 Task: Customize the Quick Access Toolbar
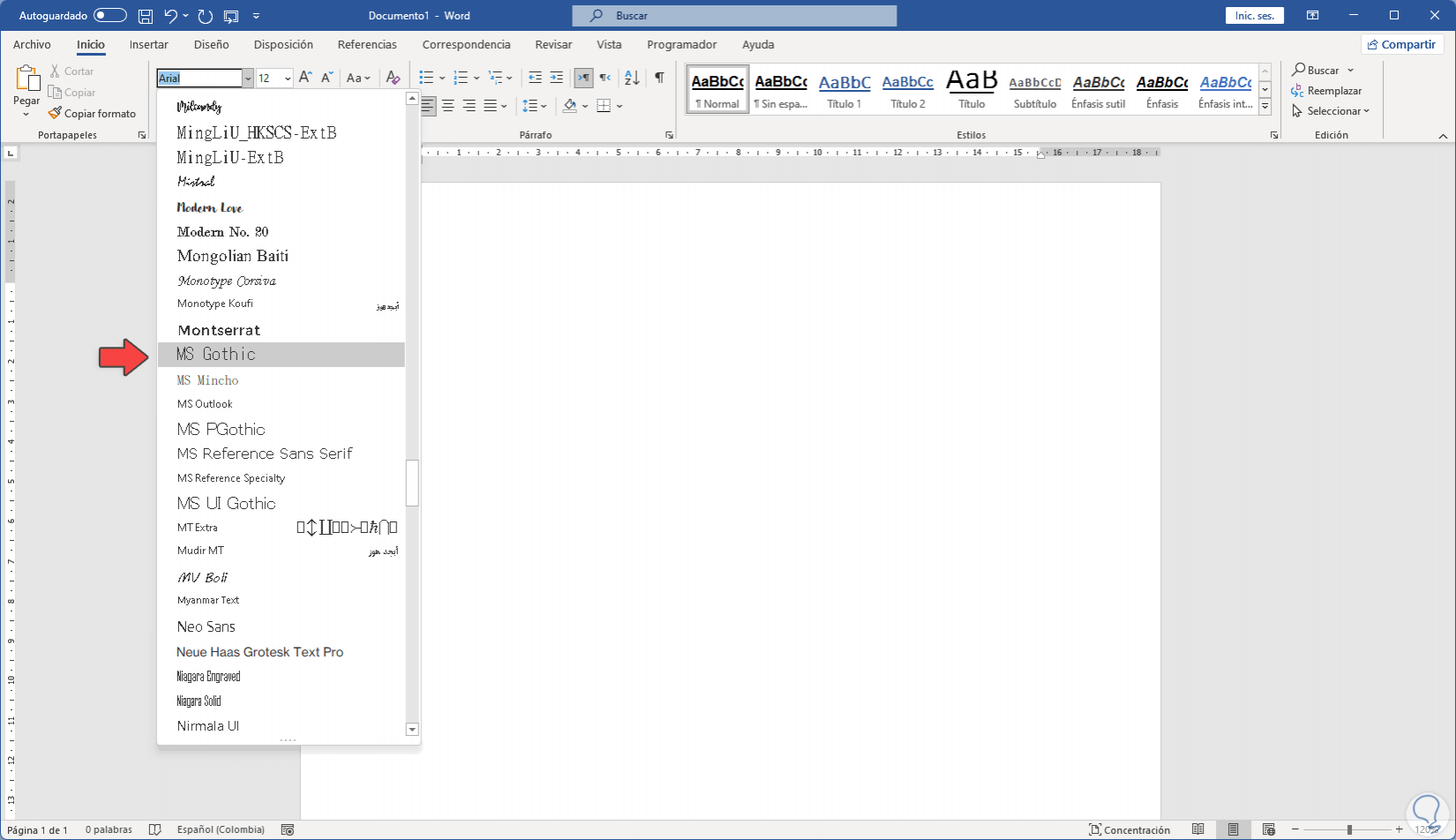(256, 16)
